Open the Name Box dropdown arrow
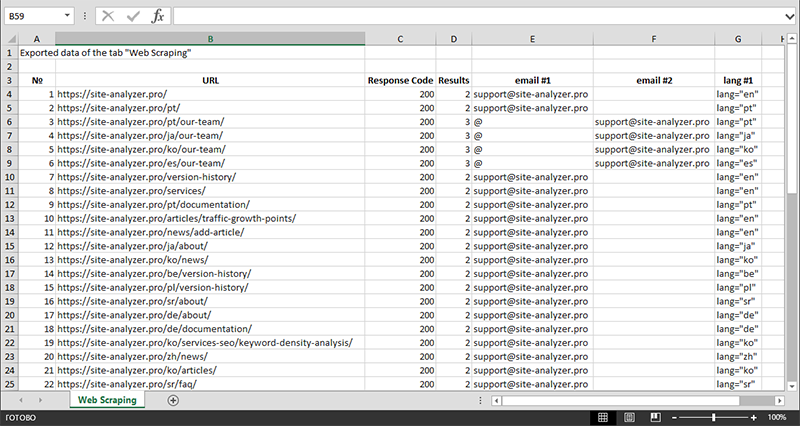Image resolution: width=800 pixels, height=426 pixels. [67, 16]
